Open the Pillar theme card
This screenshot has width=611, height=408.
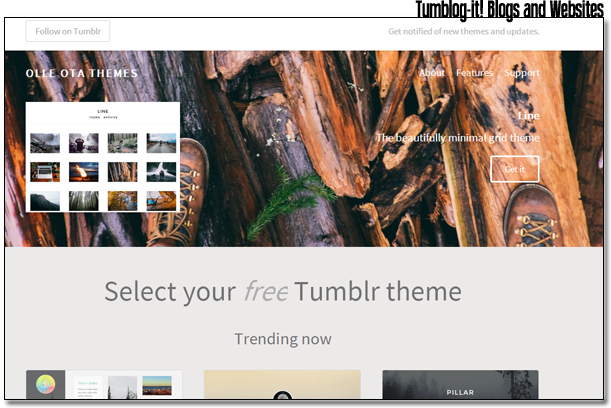(460, 385)
